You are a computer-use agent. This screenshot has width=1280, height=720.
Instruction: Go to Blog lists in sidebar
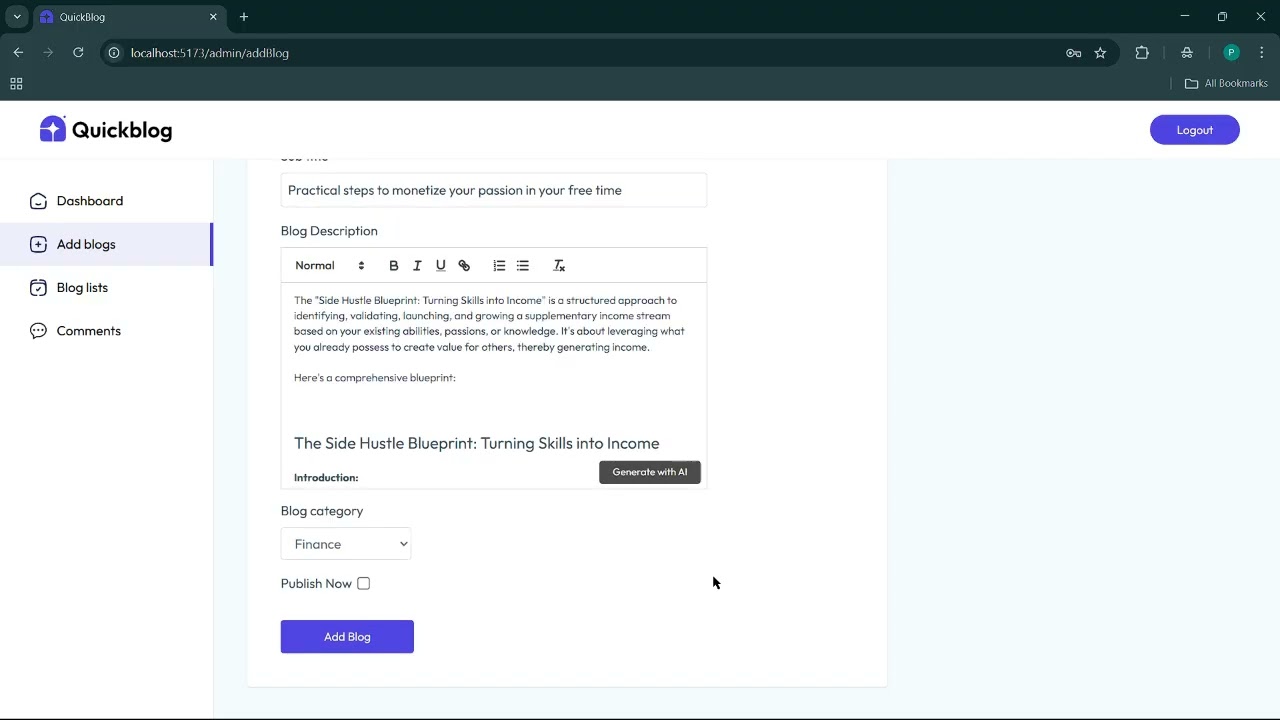(x=107, y=288)
